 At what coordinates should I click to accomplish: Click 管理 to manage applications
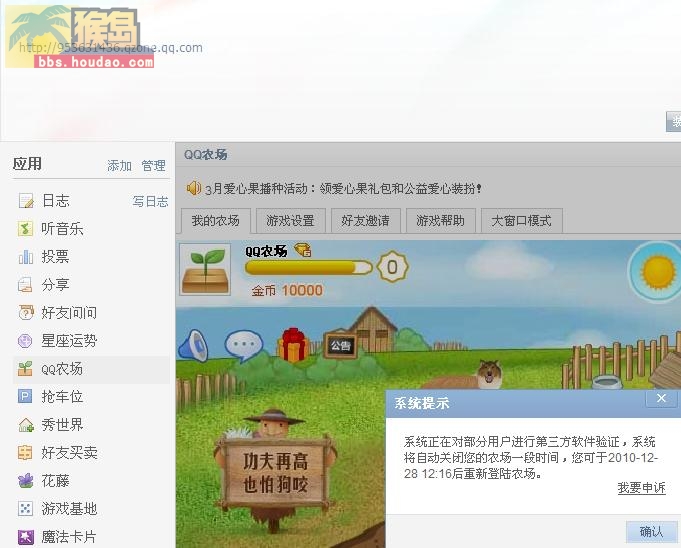(x=153, y=165)
